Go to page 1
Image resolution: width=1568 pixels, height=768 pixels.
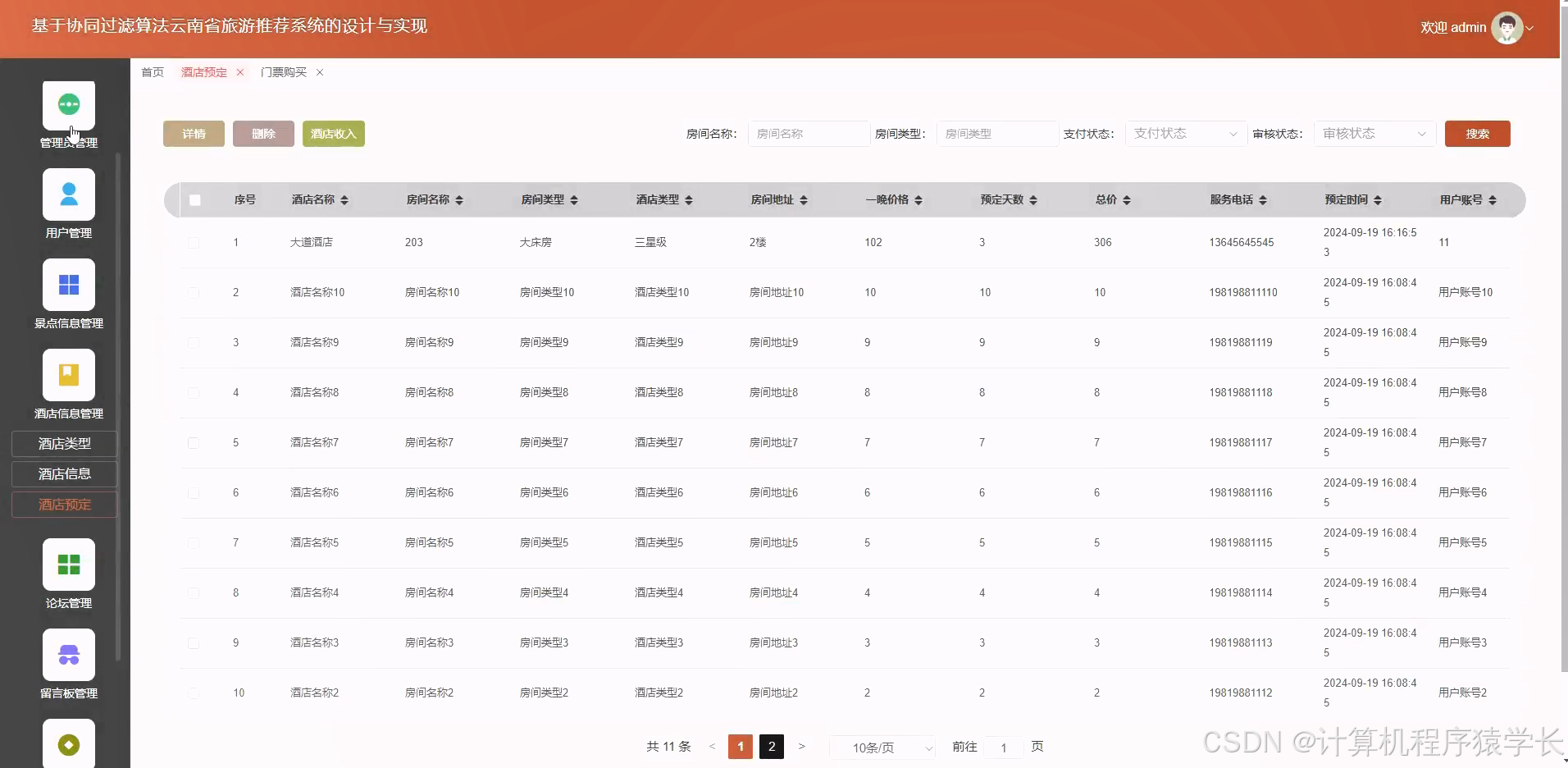[x=741, y=747]
